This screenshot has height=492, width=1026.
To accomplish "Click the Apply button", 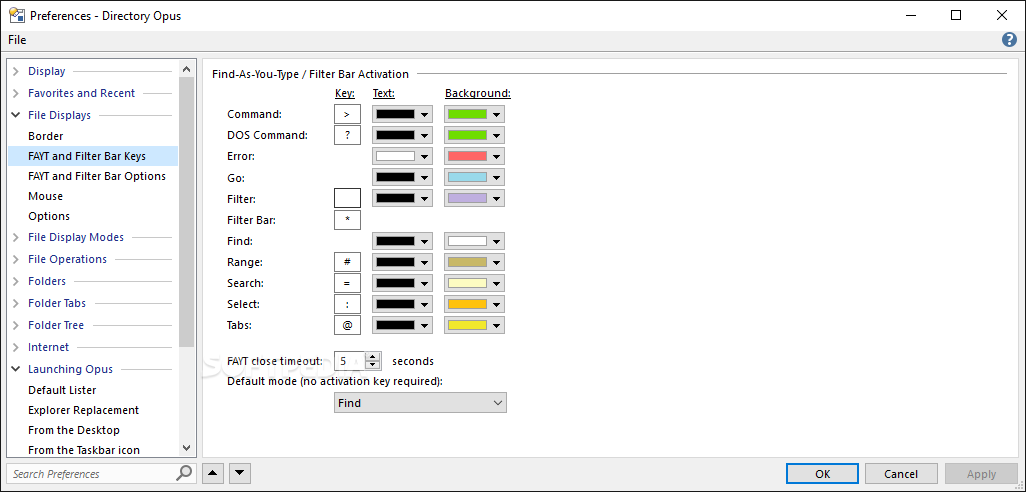I will pyautogui.click(x=981, y=474).
